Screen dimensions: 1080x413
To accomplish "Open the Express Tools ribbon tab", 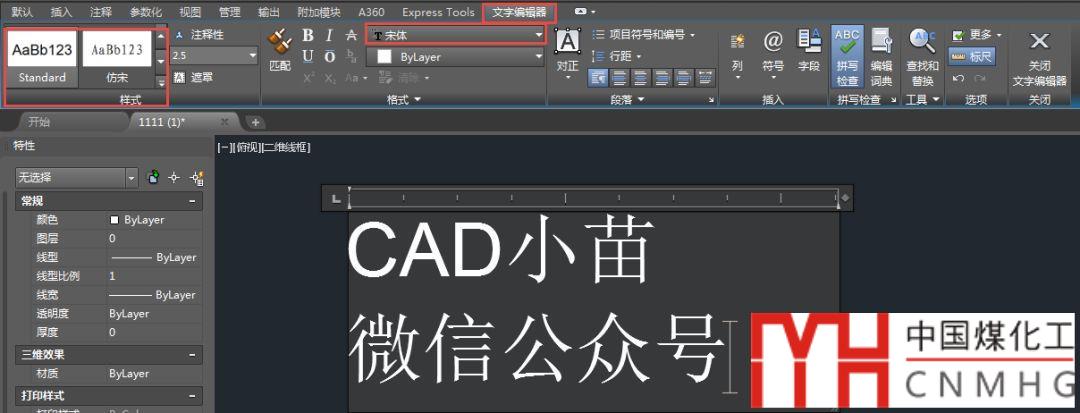I will [x=438, y=12].
